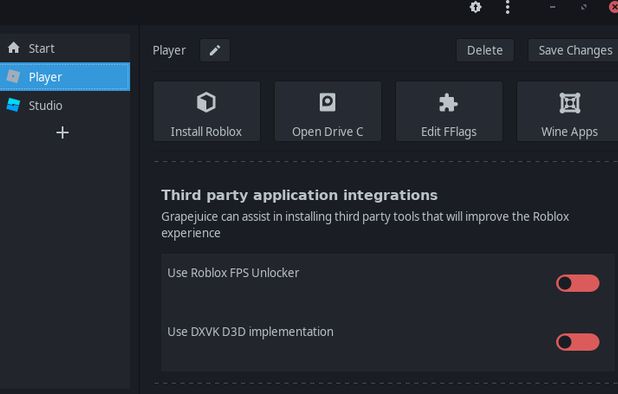Maximize the Grapejuice window
This screenshot has height=394, width=618.
pos(583,7)
